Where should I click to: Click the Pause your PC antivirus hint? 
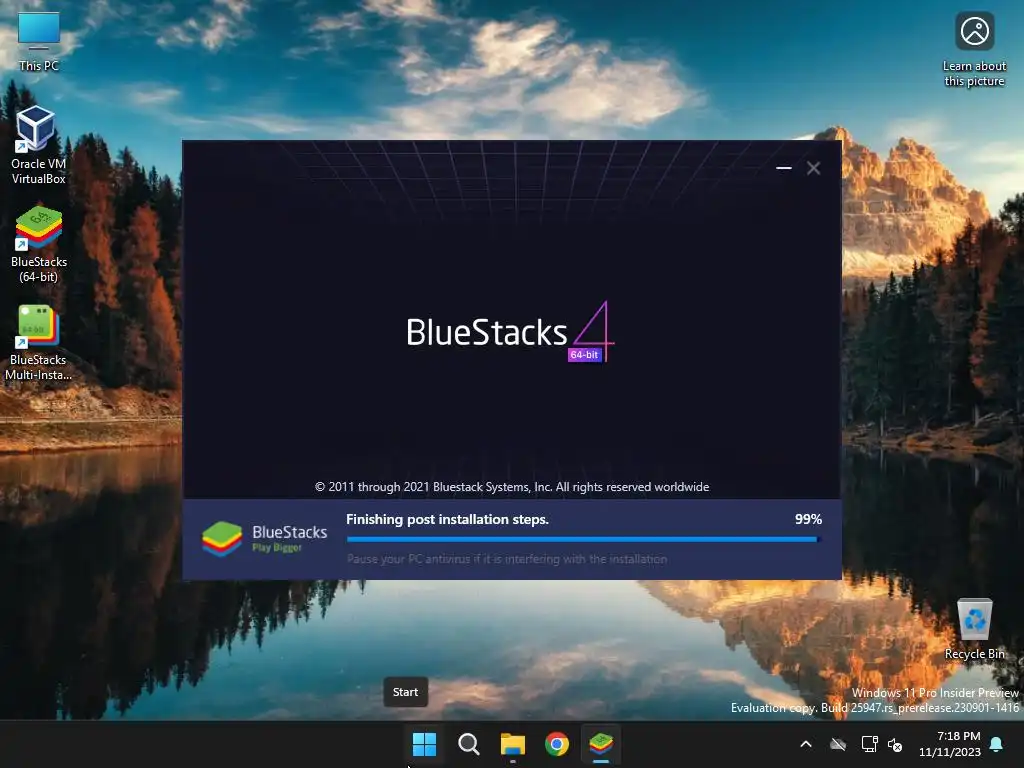click(507, 559)
